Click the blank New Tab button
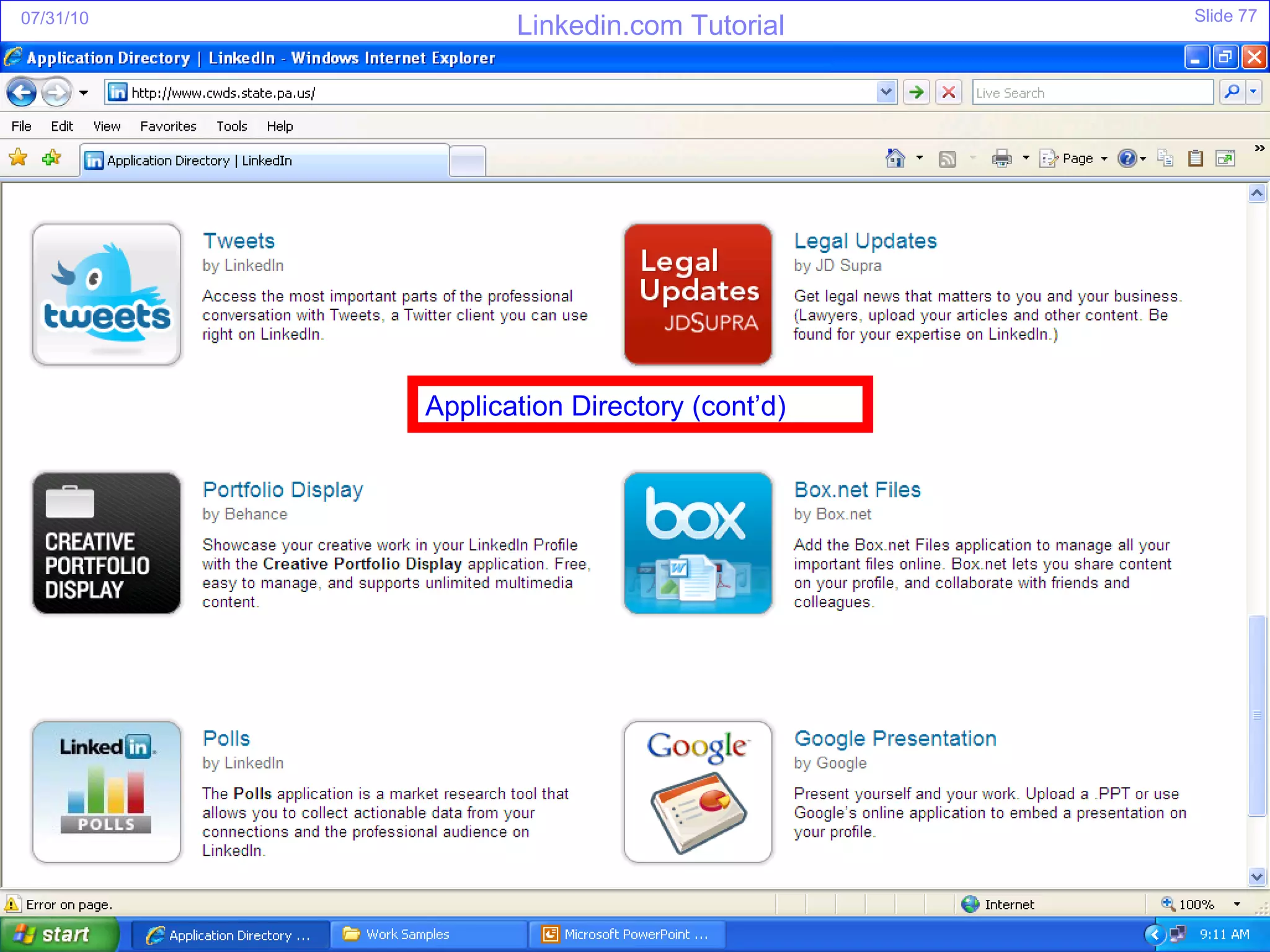This screenshot has height=952, width=1270. (468, 162)
